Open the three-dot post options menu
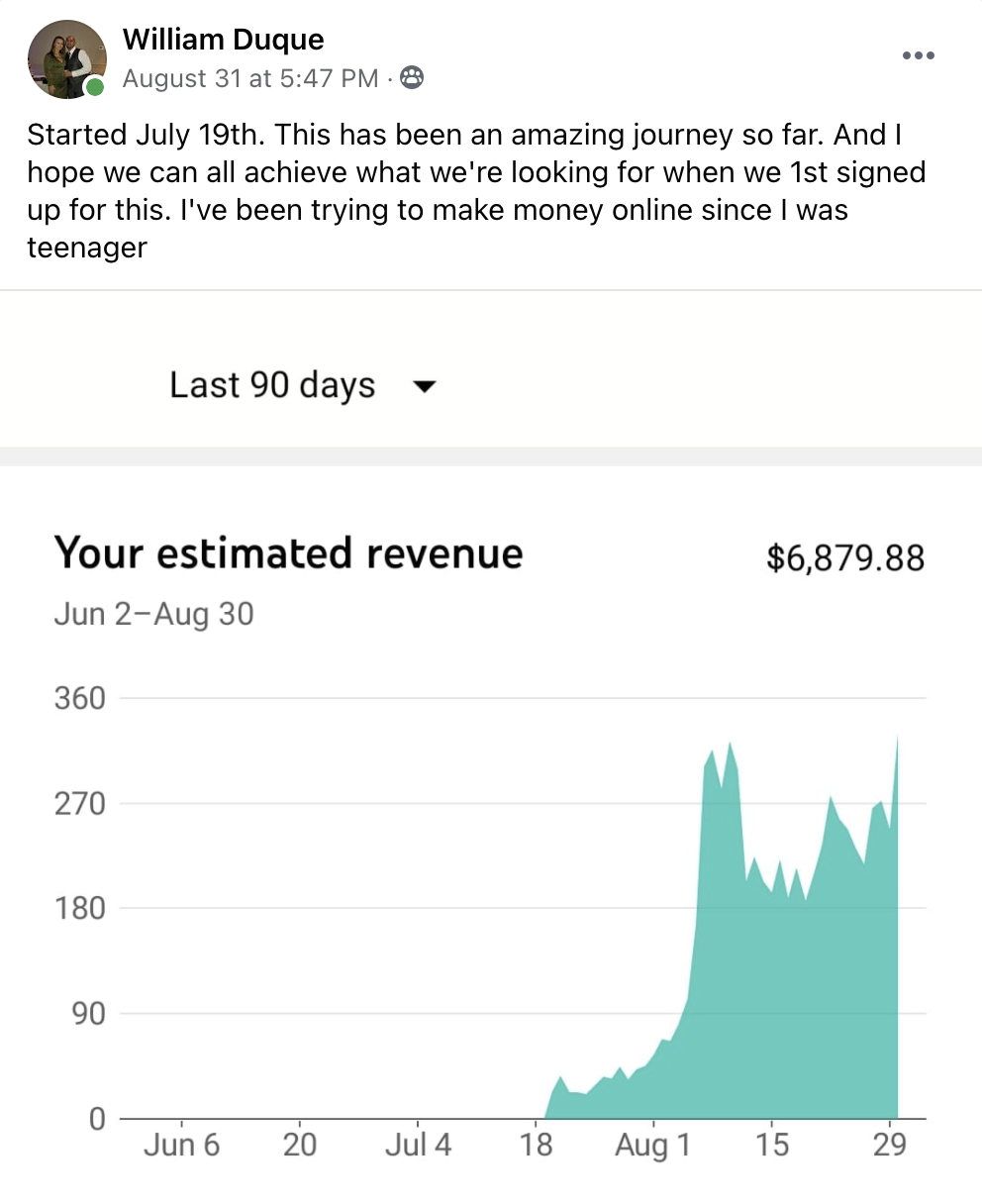The image size is (982, 1204). click(919, 55)
